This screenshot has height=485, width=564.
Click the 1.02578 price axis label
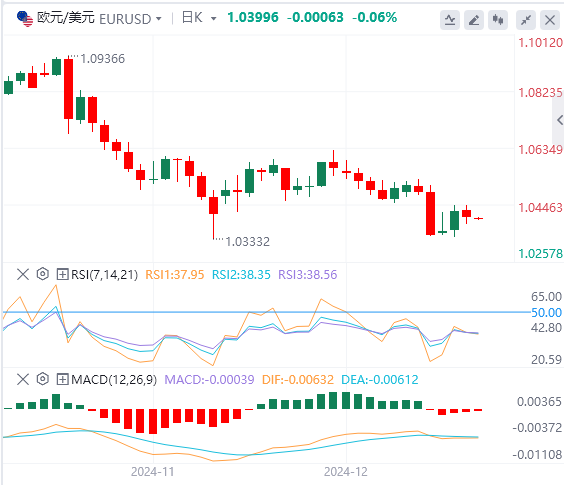click(540, 254)
